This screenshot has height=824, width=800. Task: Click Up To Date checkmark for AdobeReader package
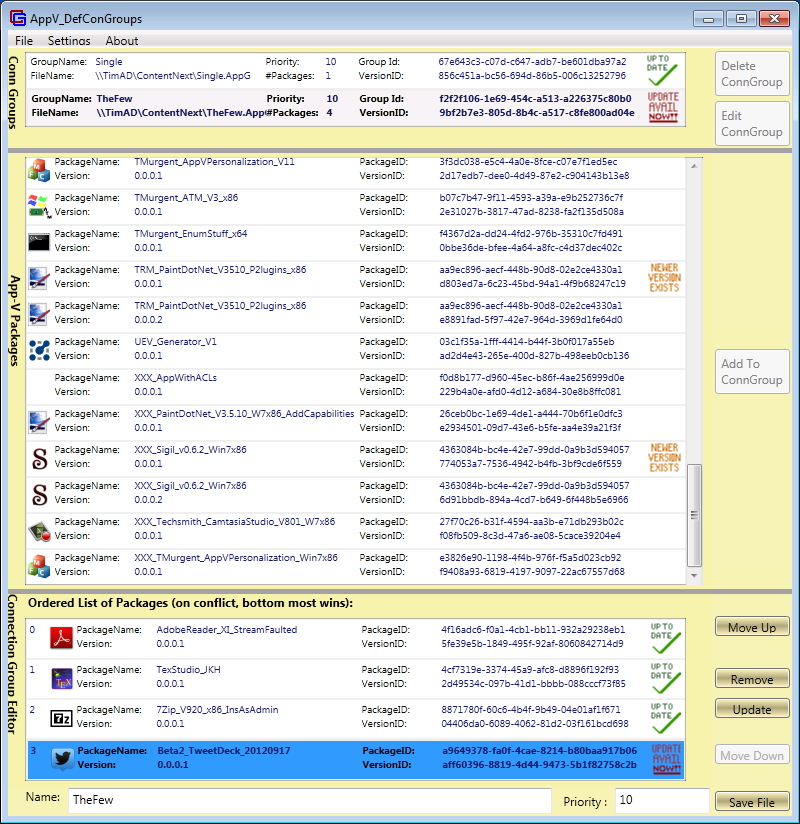(x=665, y=638)
